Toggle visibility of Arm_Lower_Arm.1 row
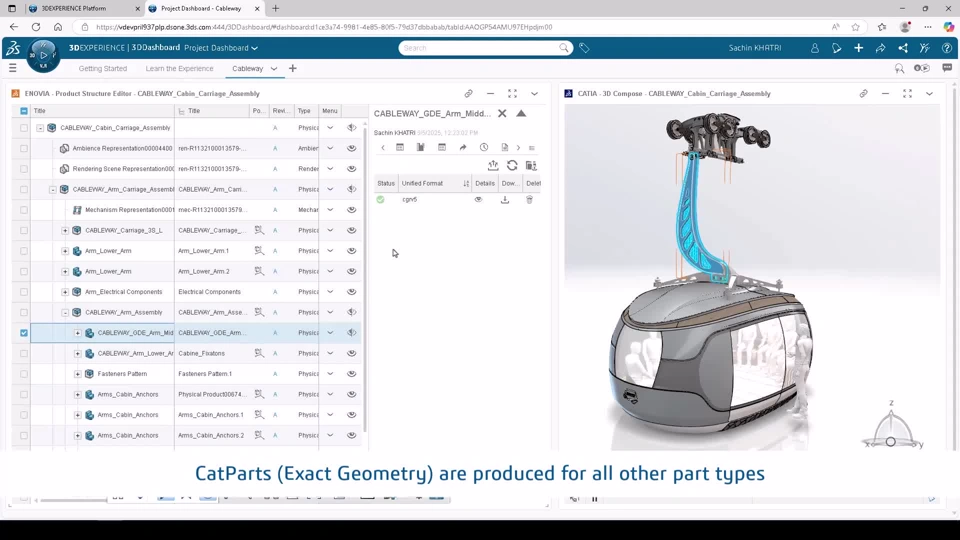This screenshot has width=960, height=540. (351, 250)
